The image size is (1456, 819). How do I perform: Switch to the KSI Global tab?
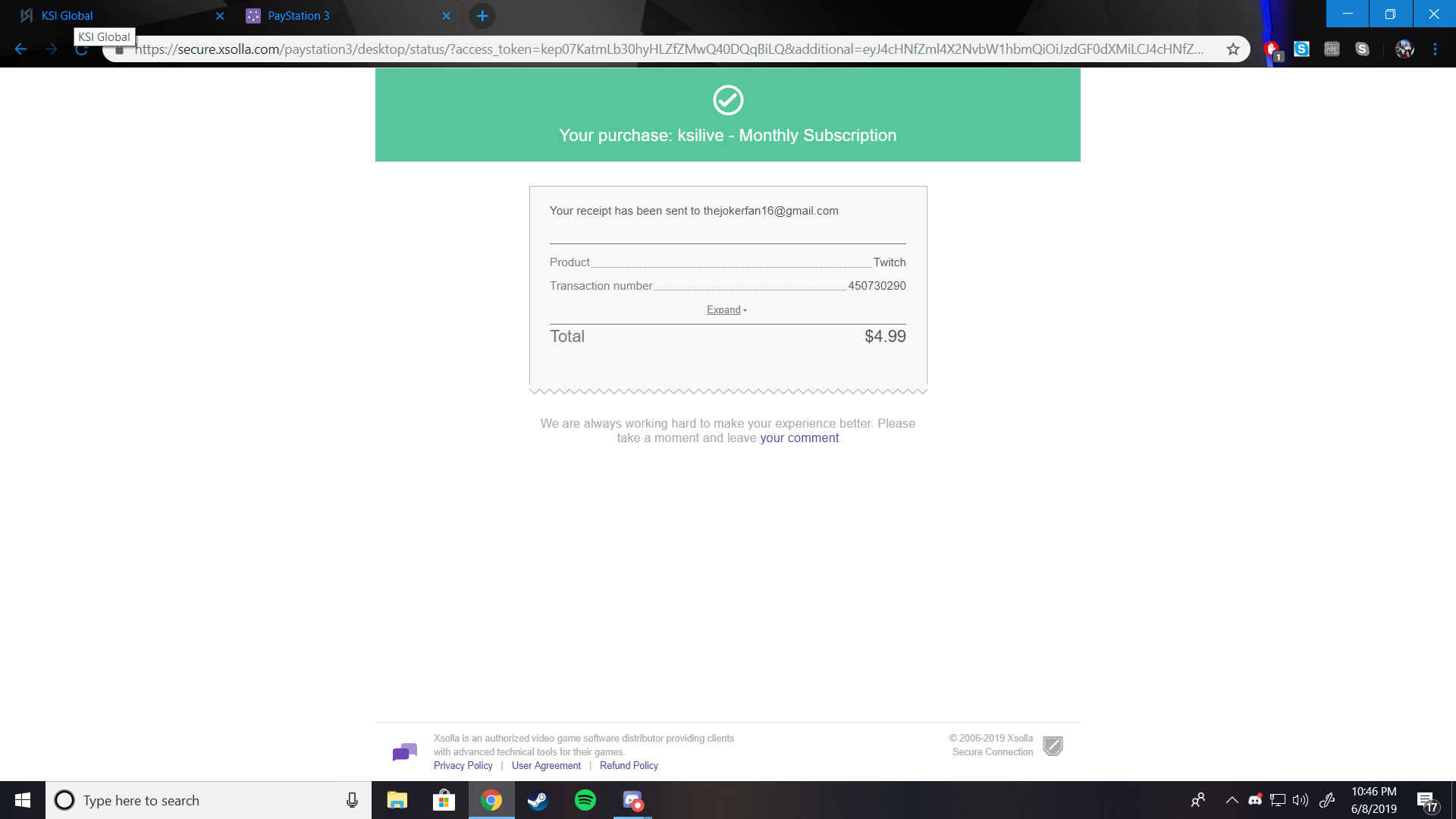[121, 15]
